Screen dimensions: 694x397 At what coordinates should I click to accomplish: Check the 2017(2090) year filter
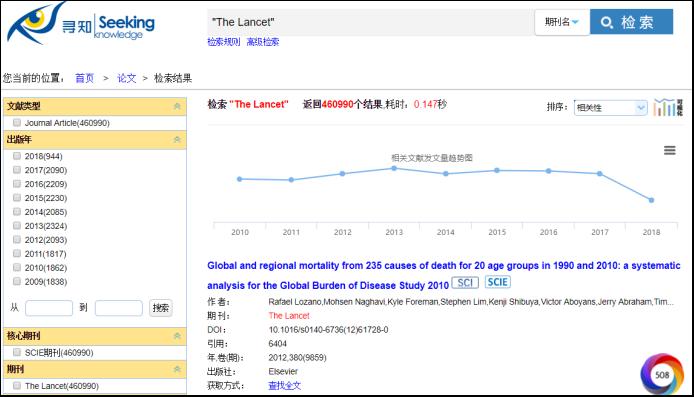pos(17,170)
